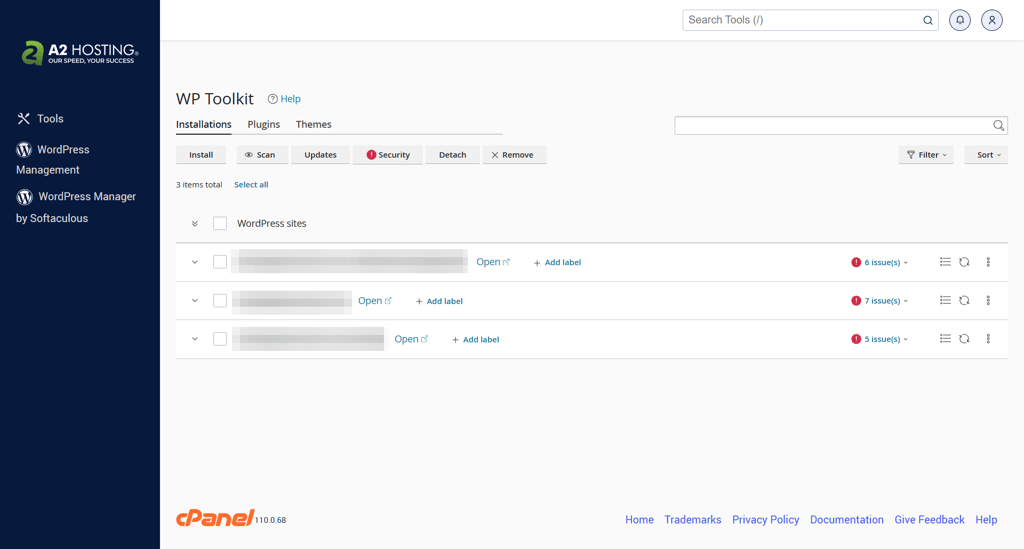Add label to the 6 issues site

[557, 262]
